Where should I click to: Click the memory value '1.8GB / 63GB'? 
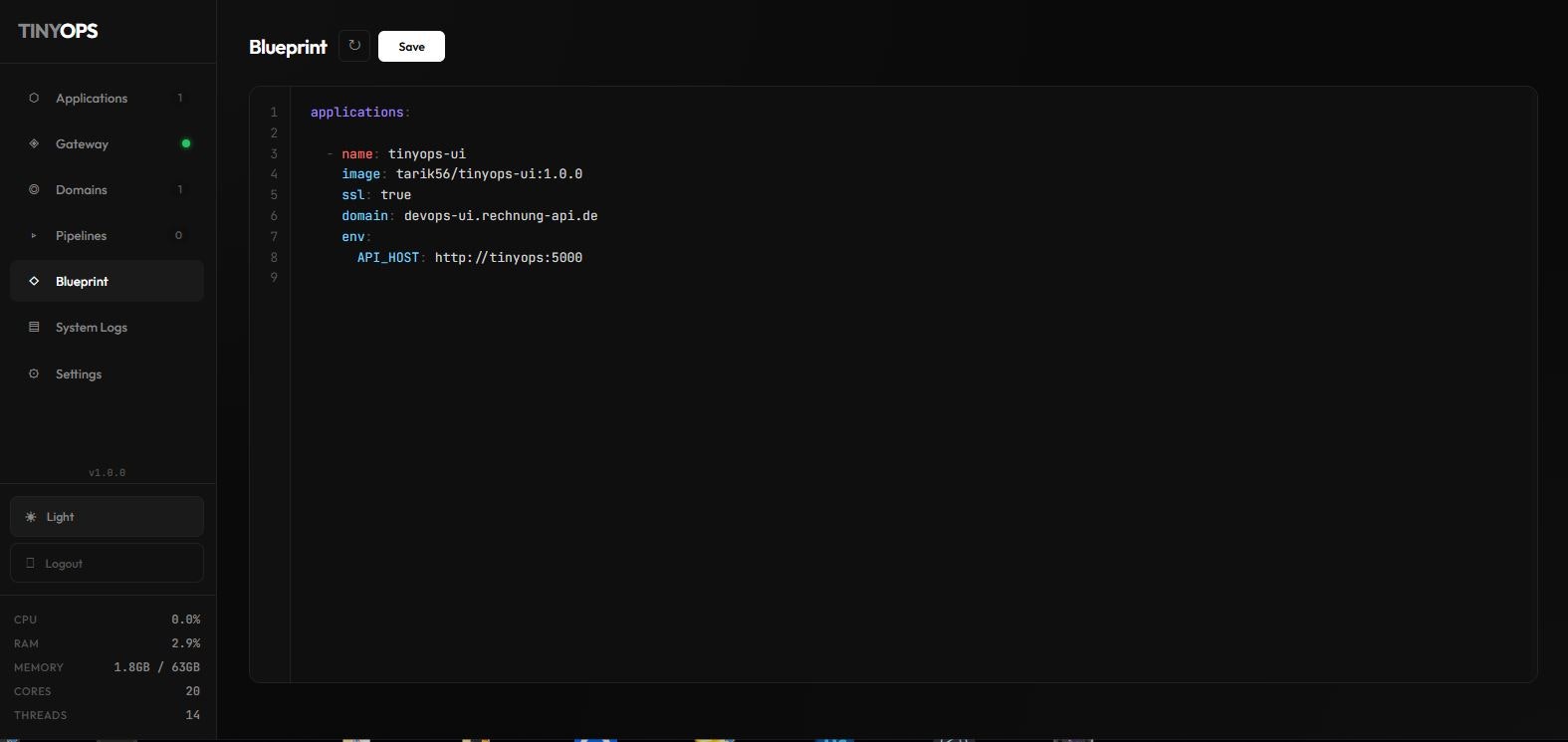point(157,667)
